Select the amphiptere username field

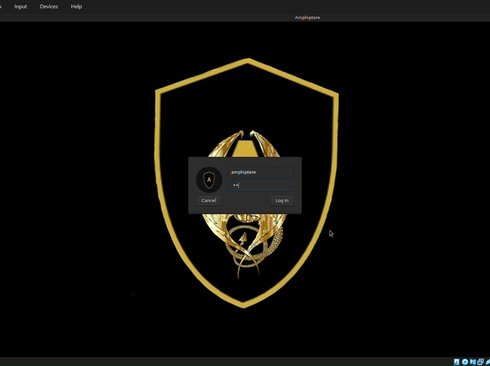coord(261,172)
